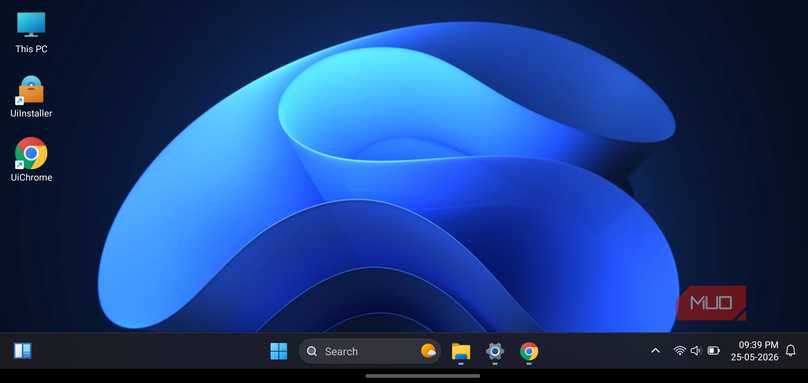Click the taskbar Search box
The width and height of the screenshot is (808, 383).
pyautogui.click(x=369, y=351)
